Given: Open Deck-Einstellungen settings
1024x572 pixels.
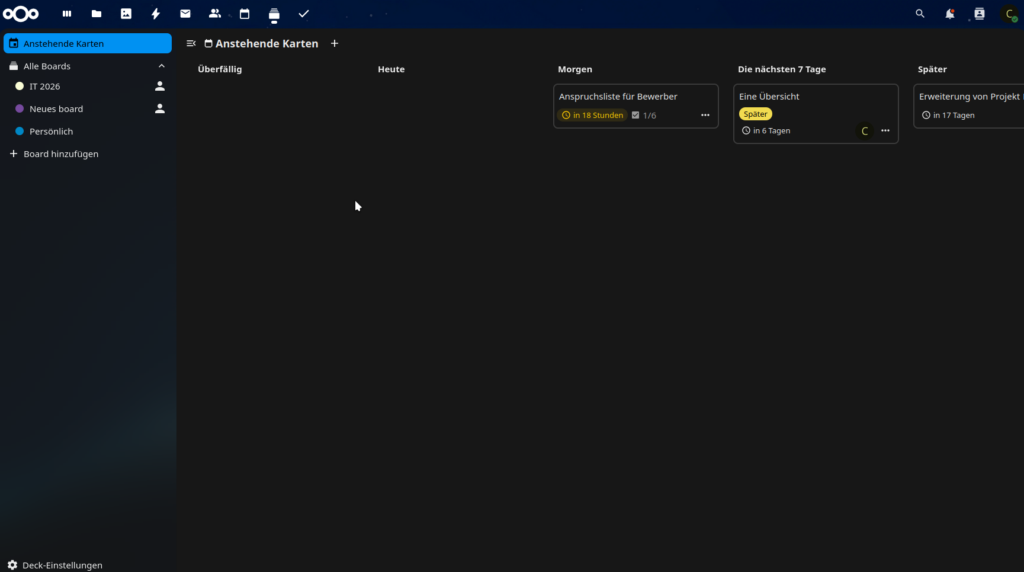Looking at the screenshot, I should (62, 565).
